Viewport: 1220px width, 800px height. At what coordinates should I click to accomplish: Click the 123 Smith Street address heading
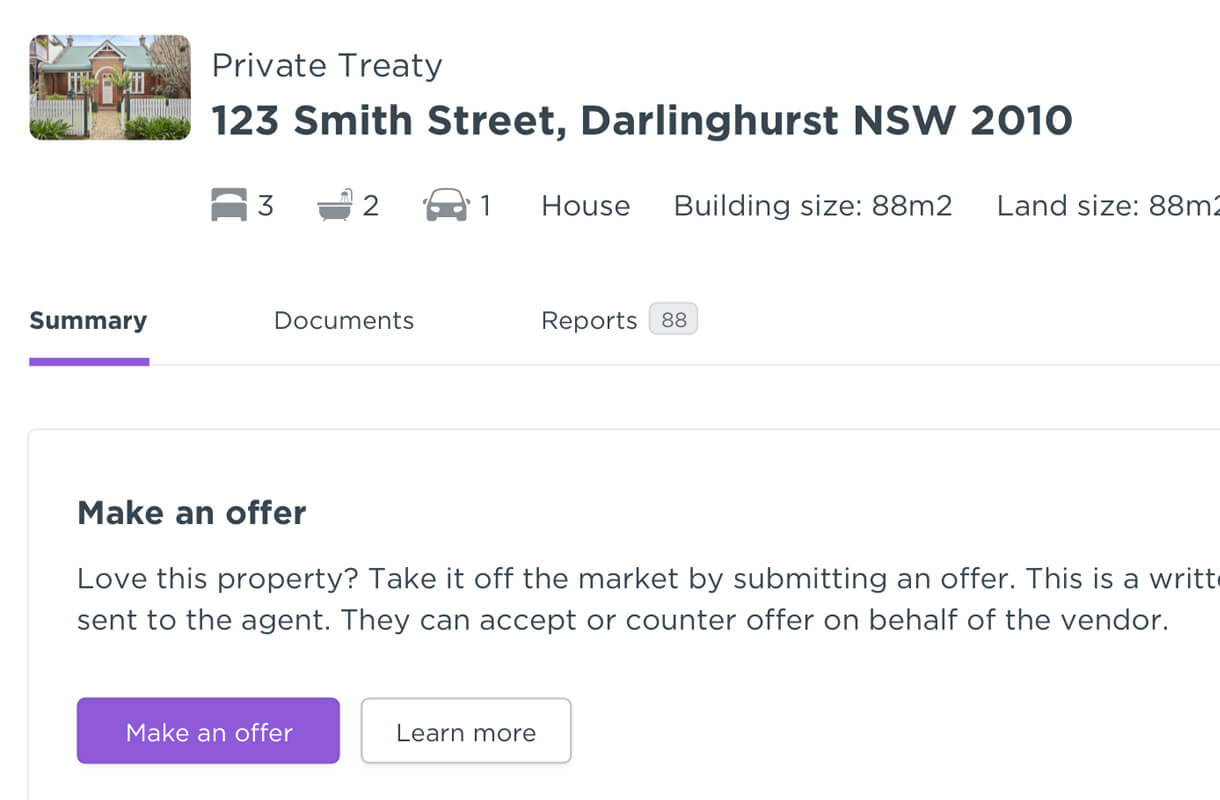(x=642, y=121)
